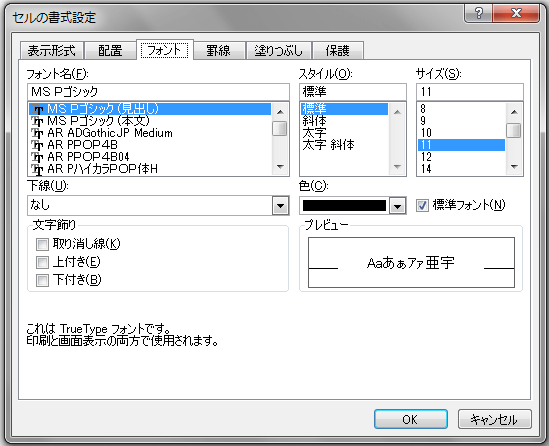The height and width of the screenshot is (446, 549).
Task: Click TrueType icon beside AR PハイカラPOP体H
Action: tap(37, 169)
